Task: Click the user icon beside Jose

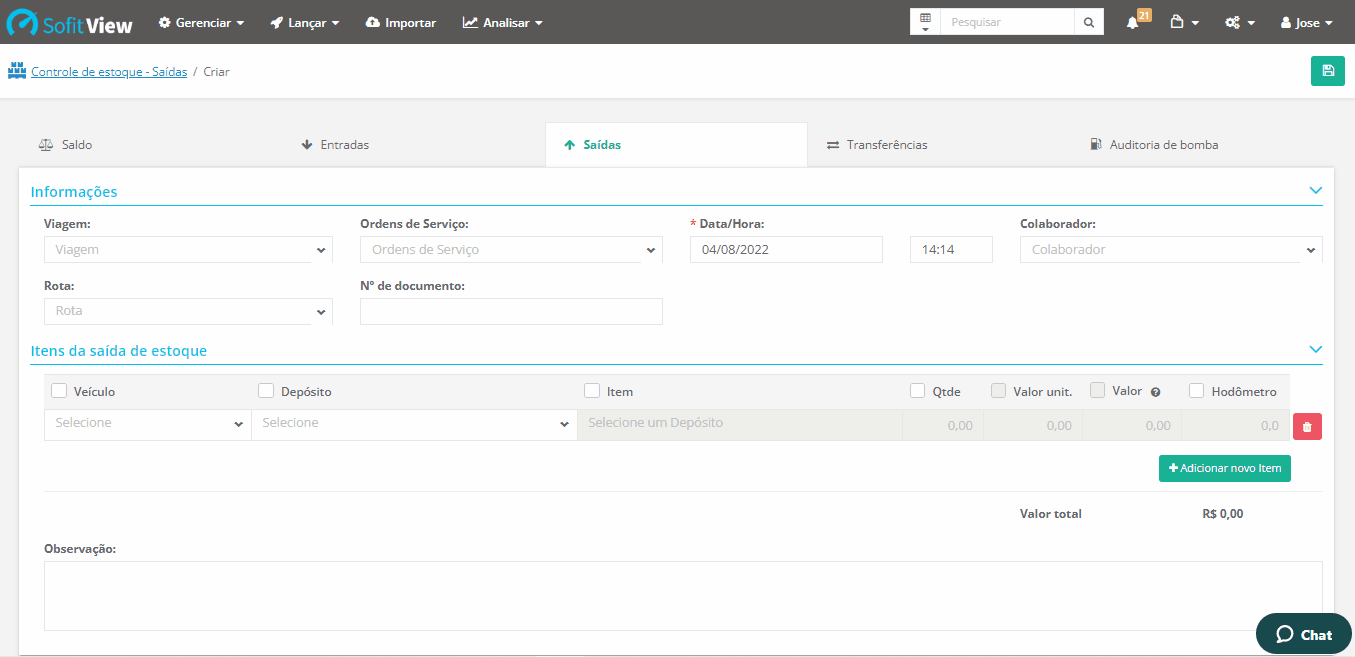Action: 1286,22
